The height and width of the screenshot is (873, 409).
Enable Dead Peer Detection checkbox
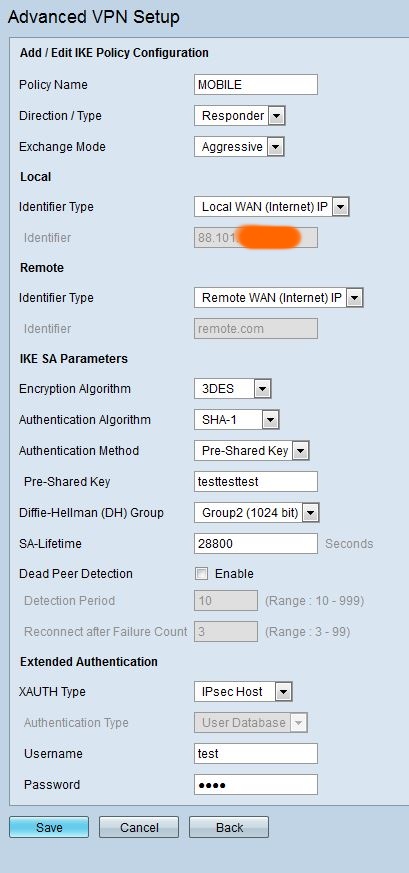(x=201, y=574)
